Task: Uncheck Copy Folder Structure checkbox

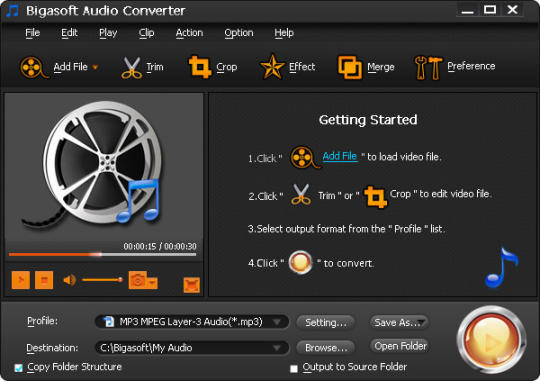Action: click(19, 368)
